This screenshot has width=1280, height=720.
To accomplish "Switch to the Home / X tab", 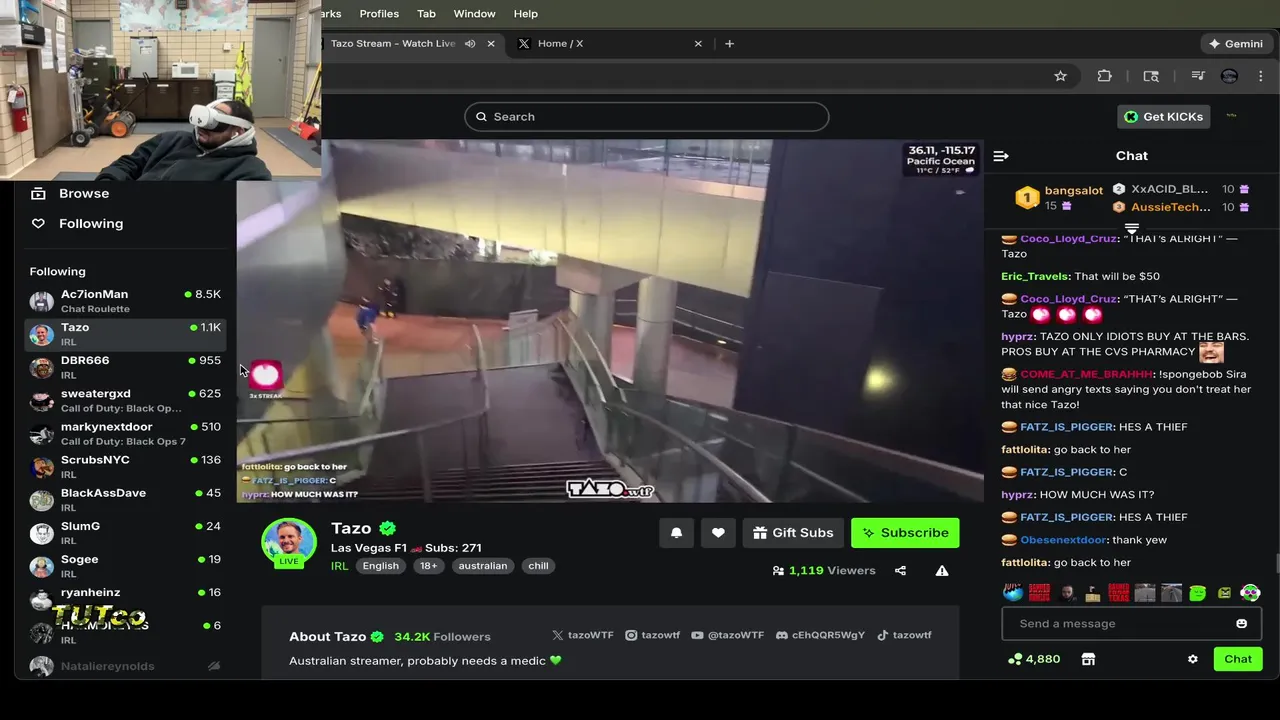I will [610, 44].
